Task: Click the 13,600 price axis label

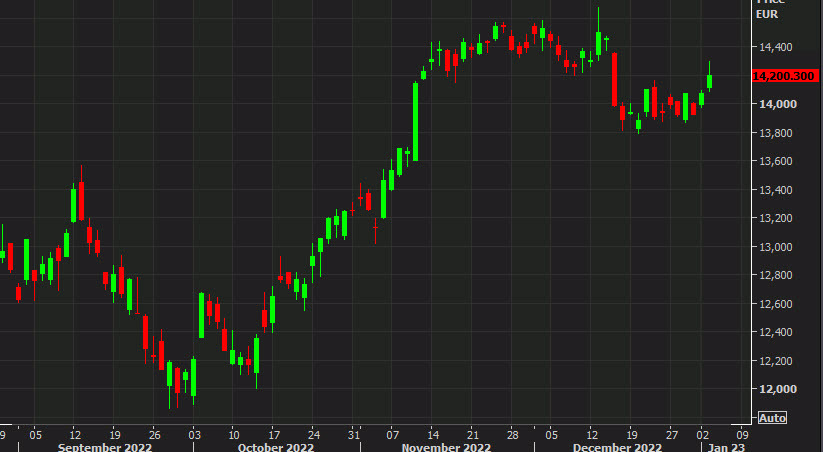Action: 775,161
